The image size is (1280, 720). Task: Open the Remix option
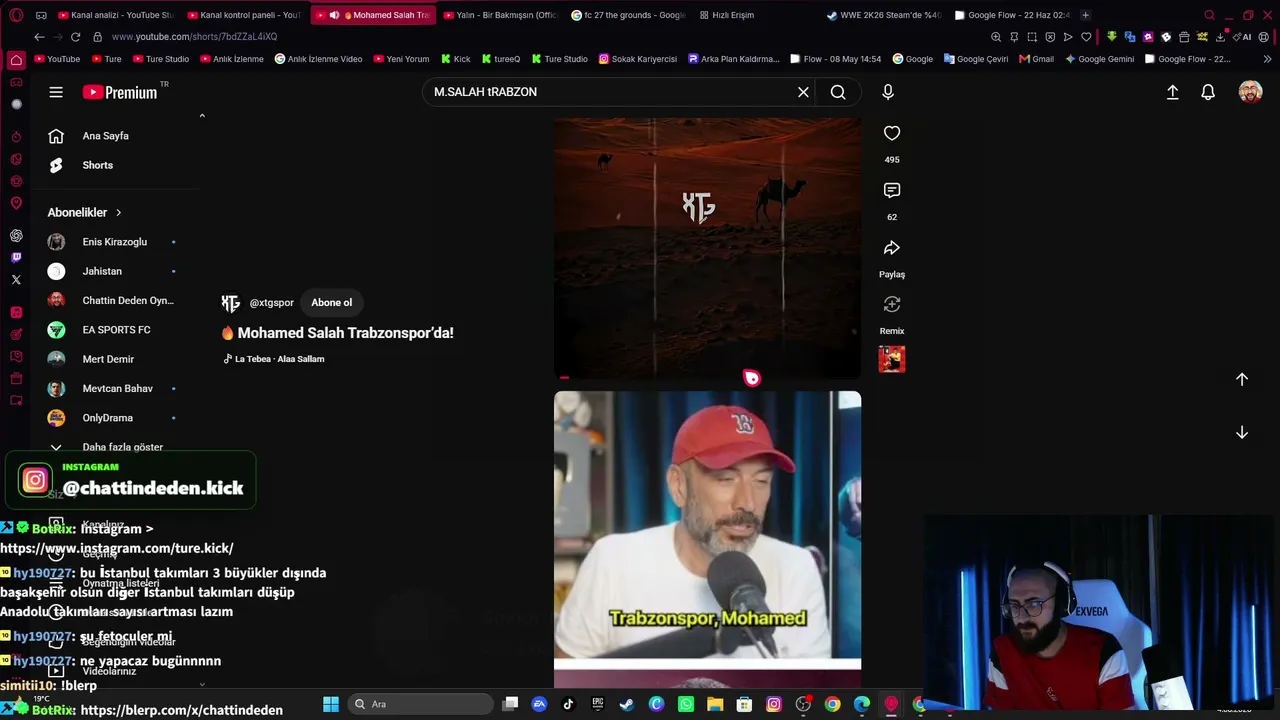click(x=892, y=304)
